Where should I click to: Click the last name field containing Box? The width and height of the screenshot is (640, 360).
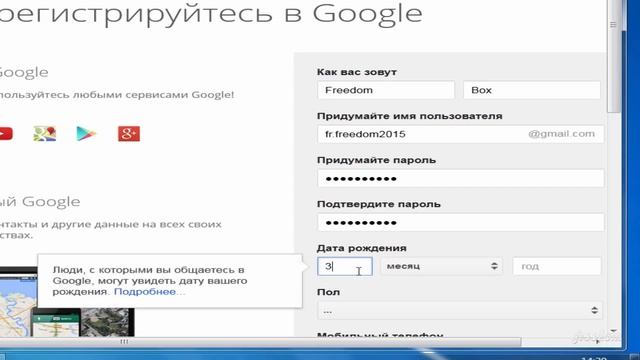click(531, 90)
